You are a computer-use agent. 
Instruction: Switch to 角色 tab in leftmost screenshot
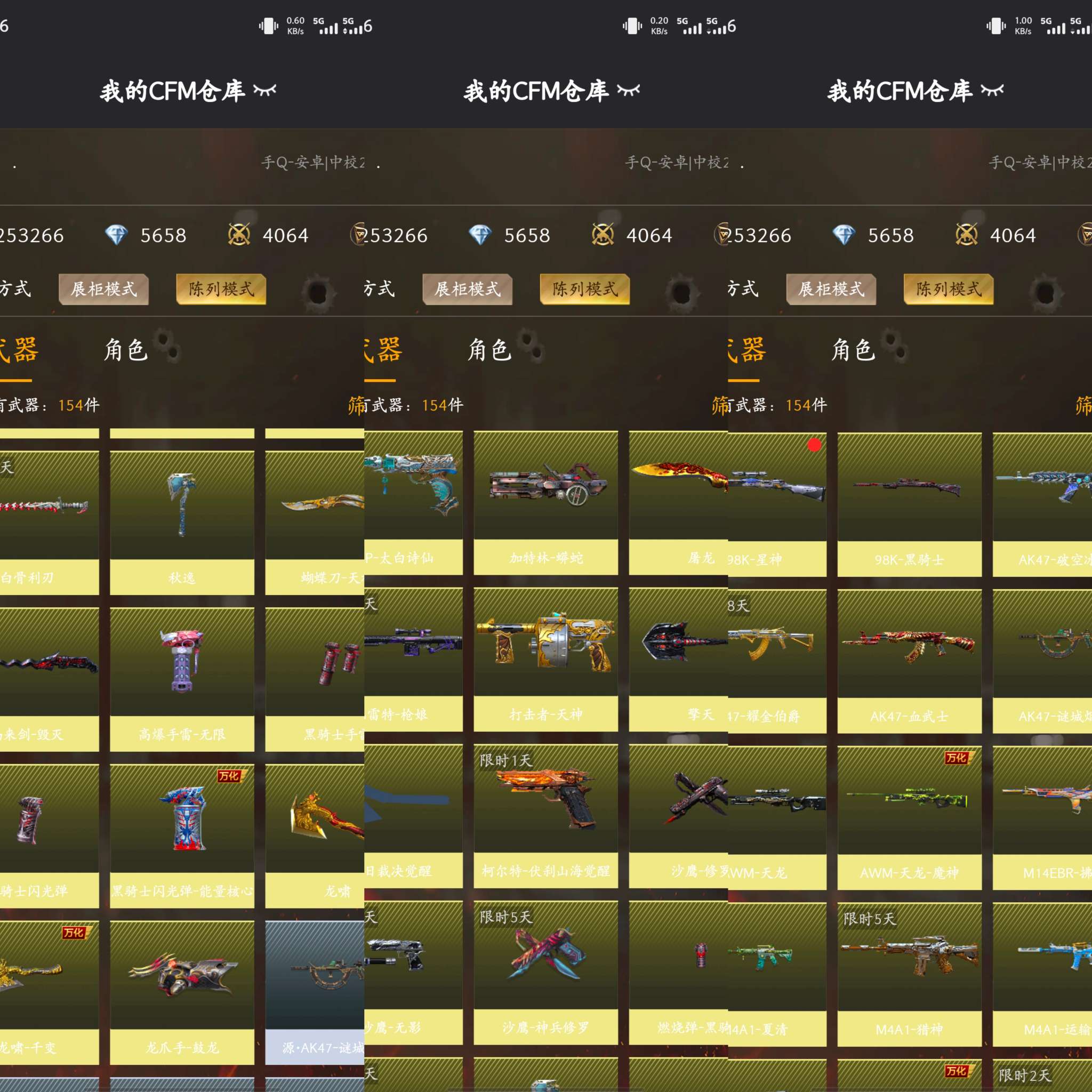tap(125, 350)
